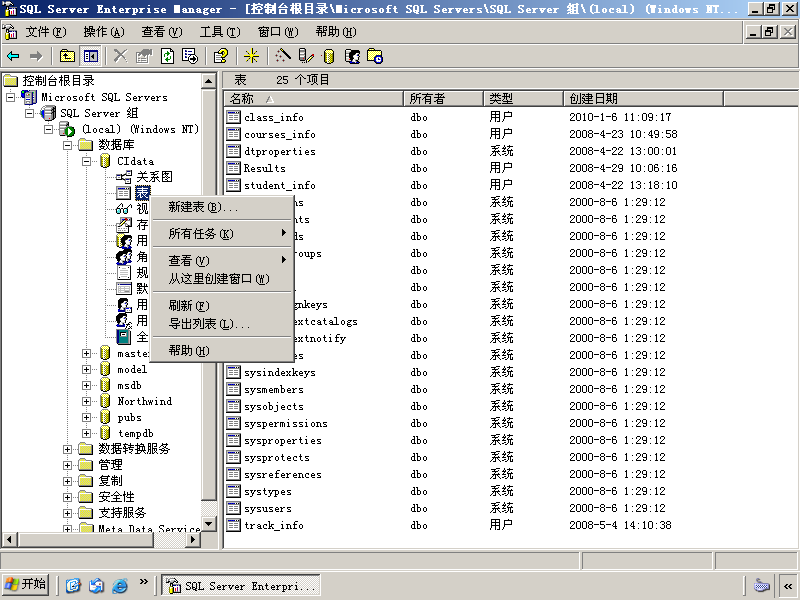
Task: Expand the 安全性 folder node
Action: coord(67,497)
